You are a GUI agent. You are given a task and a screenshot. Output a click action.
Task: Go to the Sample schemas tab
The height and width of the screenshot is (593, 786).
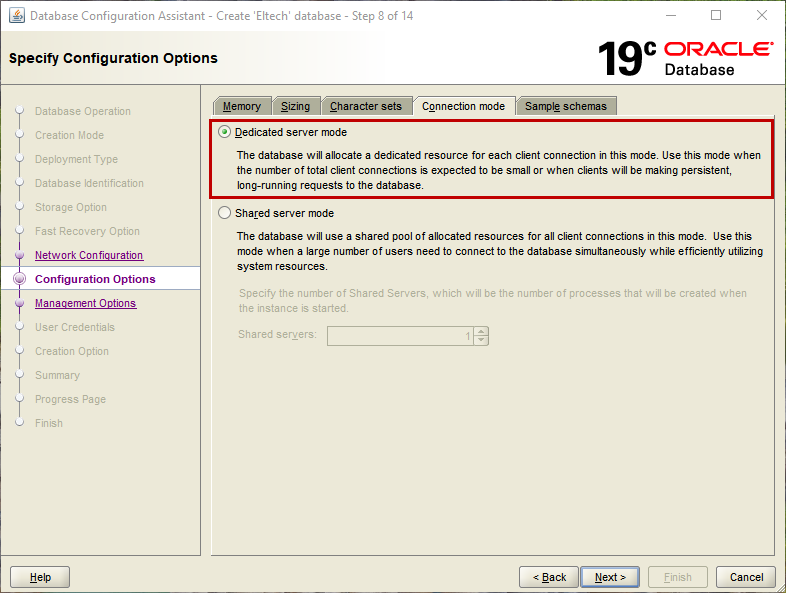point(566,106)
